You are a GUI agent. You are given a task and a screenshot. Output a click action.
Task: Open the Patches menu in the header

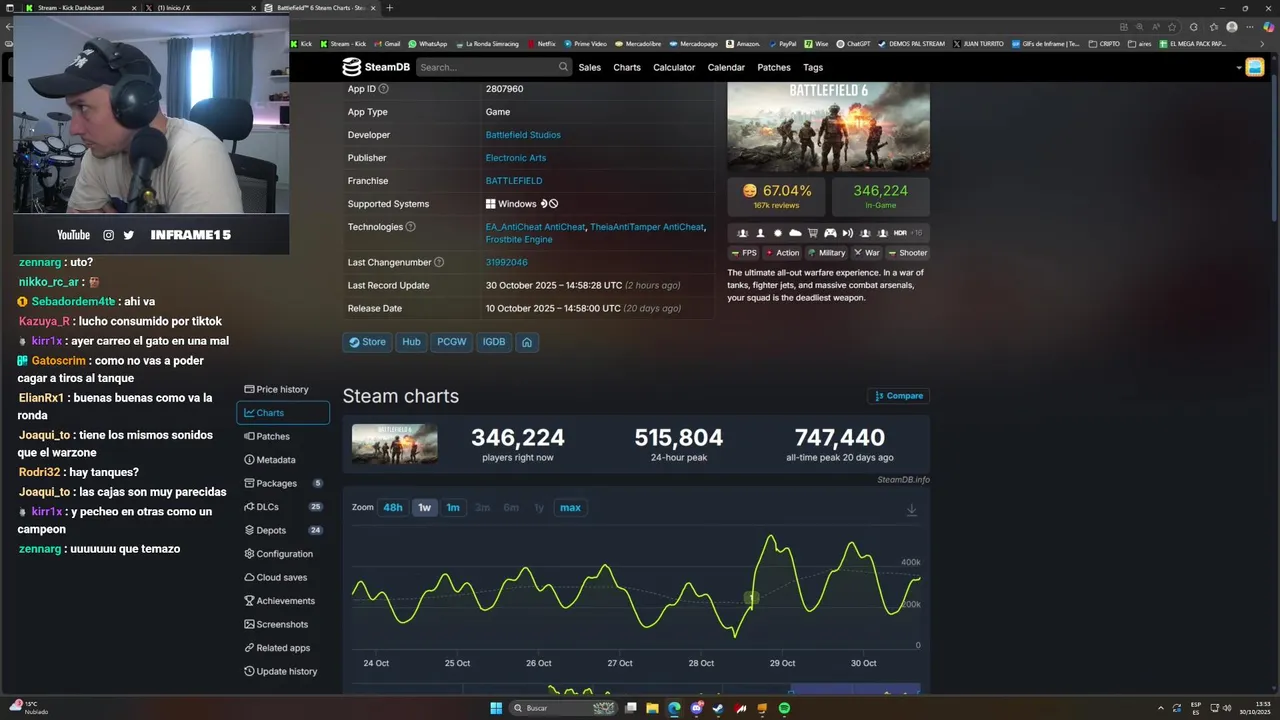coord(774,67)
